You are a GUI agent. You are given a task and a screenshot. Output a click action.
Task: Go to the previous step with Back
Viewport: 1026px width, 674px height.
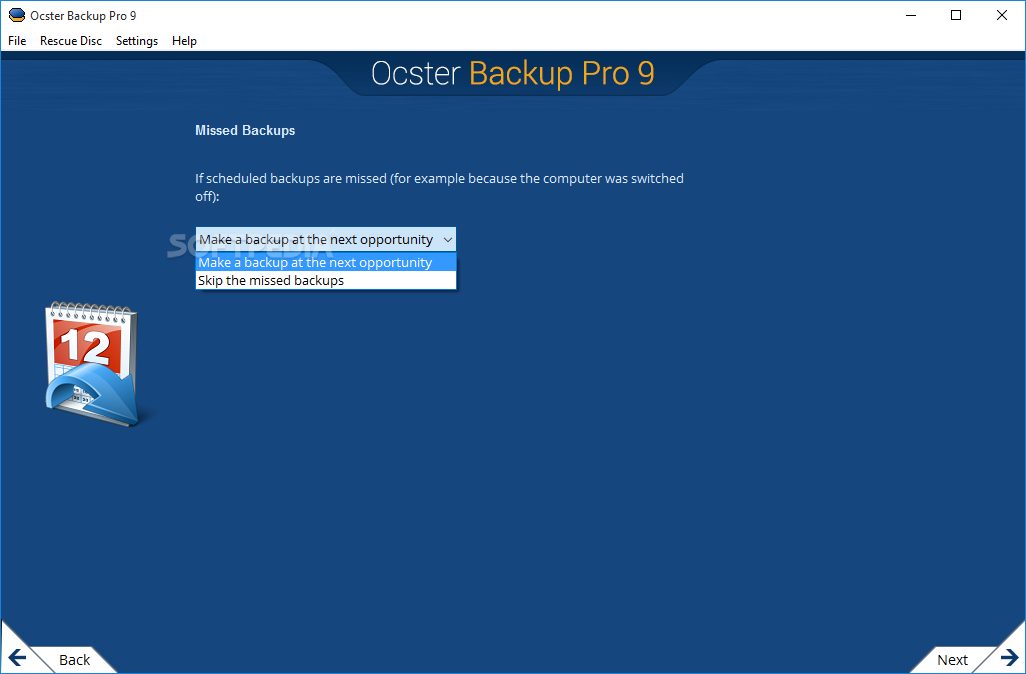[74, 660]
